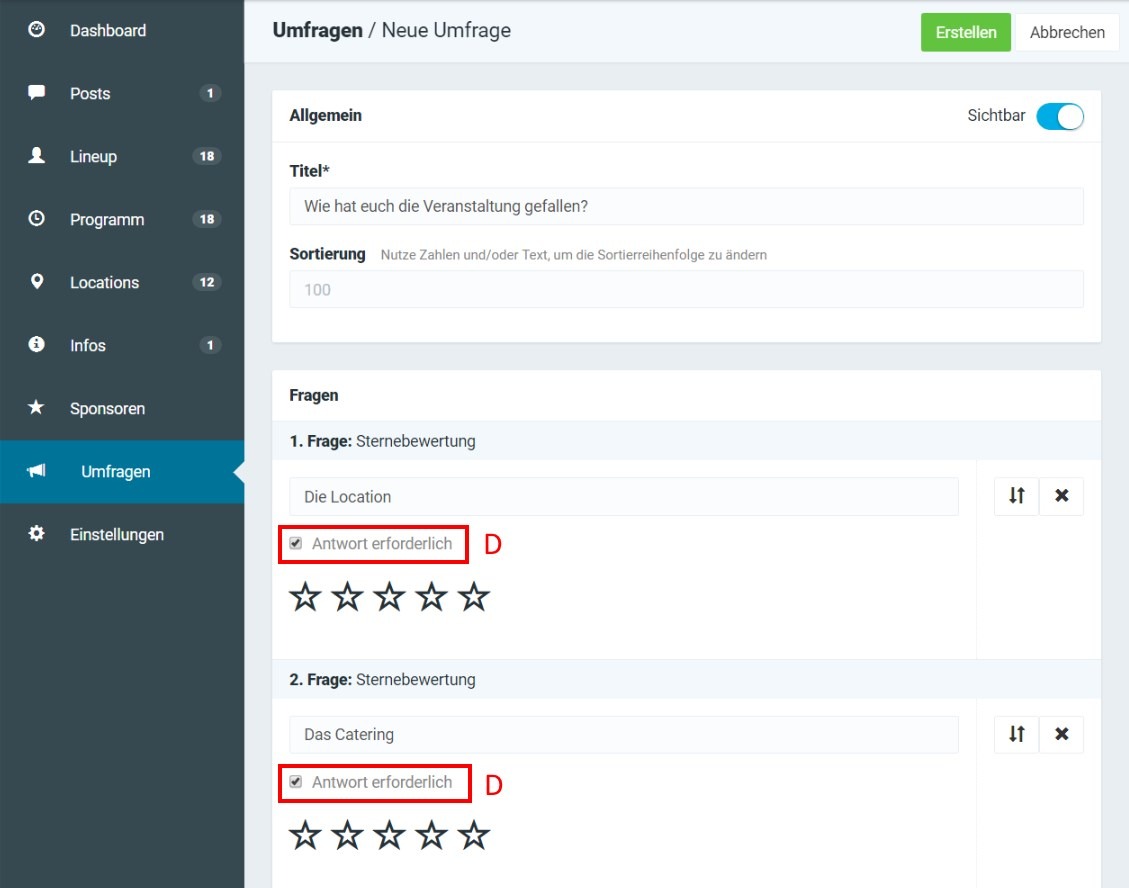The image size is (1129, 888).
Task: Click the first star under Das Catering
Action: tap(305, 836)
